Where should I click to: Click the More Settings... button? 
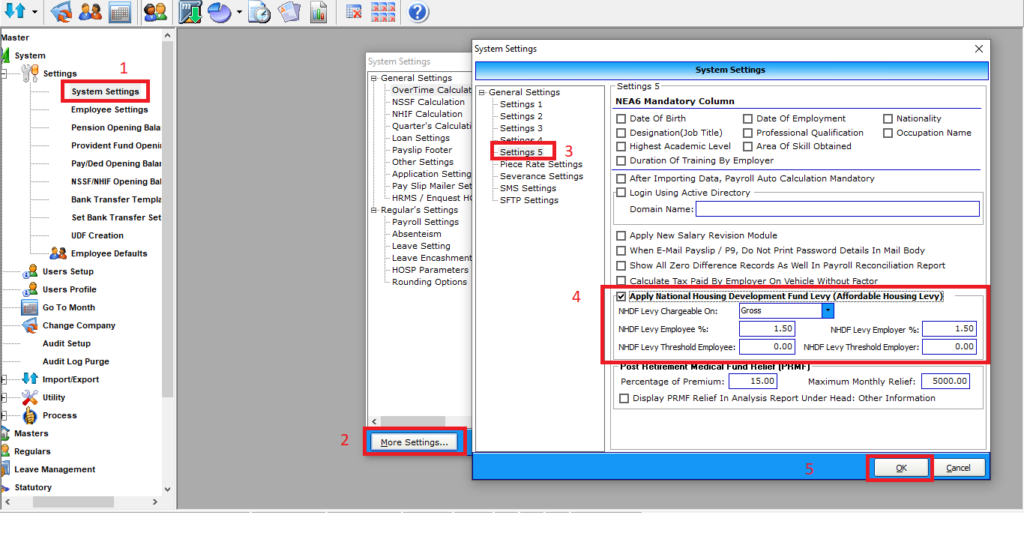pyautogui.click(x=414, y=441)
